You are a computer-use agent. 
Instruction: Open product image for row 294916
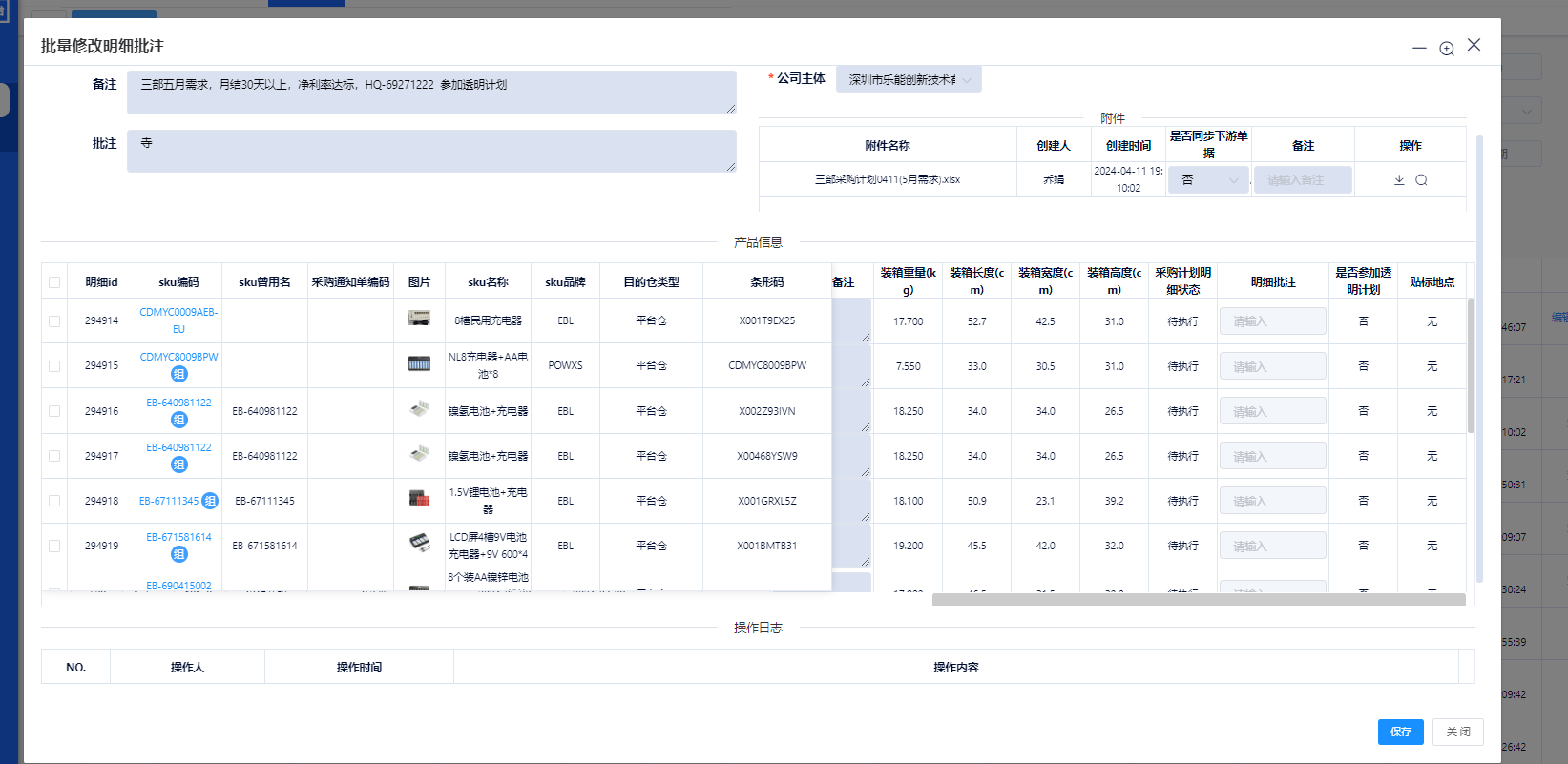[419, 409]
